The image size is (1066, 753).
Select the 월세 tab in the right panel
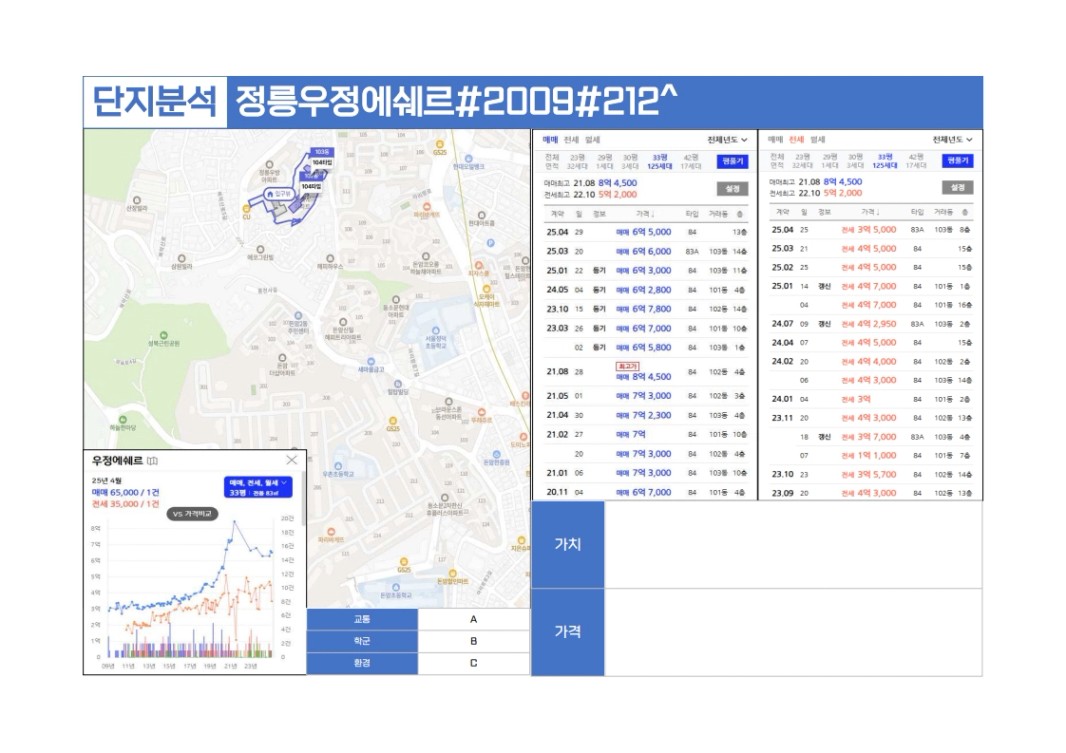tap(817, 139)
